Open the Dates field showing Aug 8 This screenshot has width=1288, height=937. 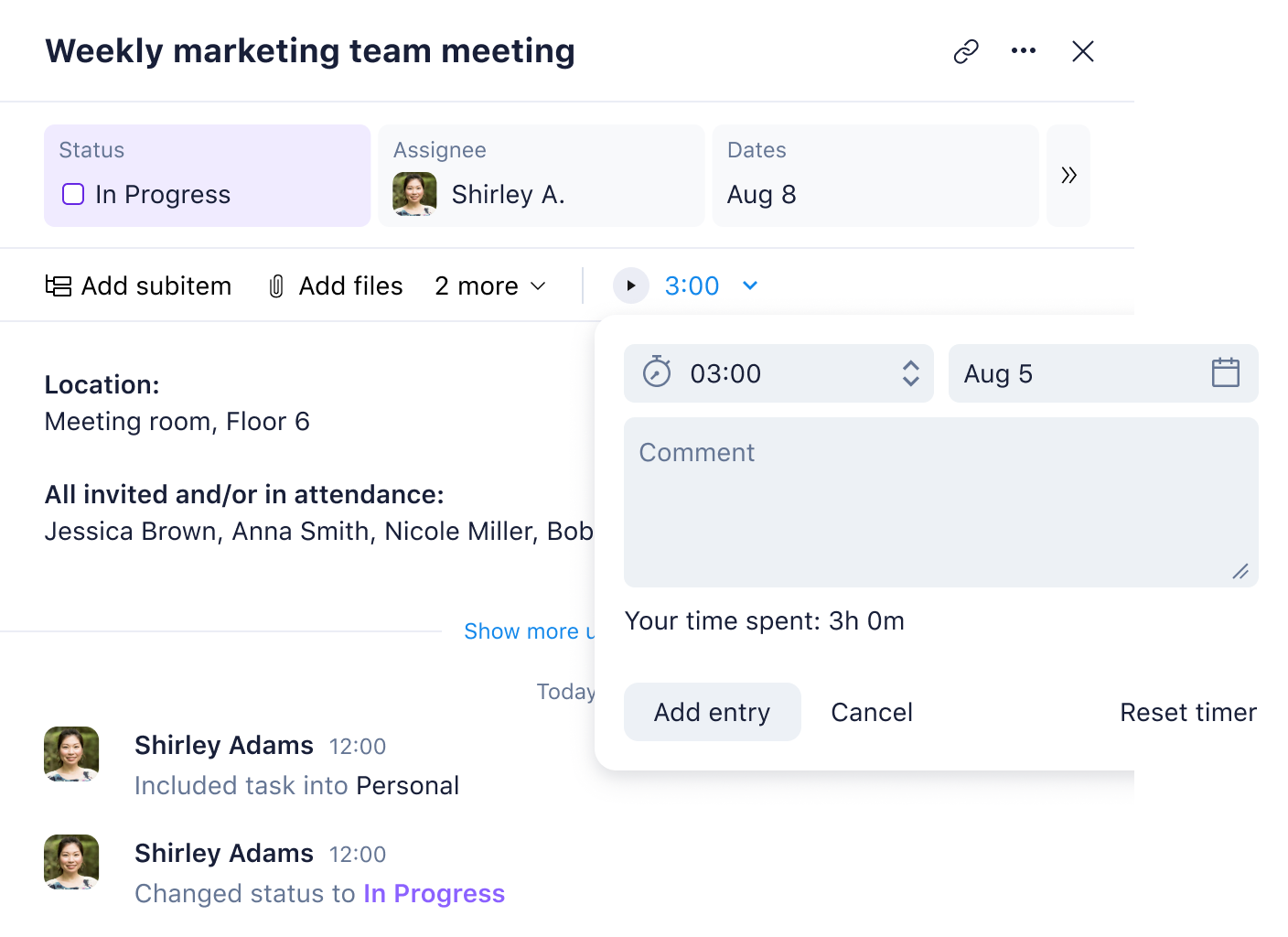pos(875,175)
